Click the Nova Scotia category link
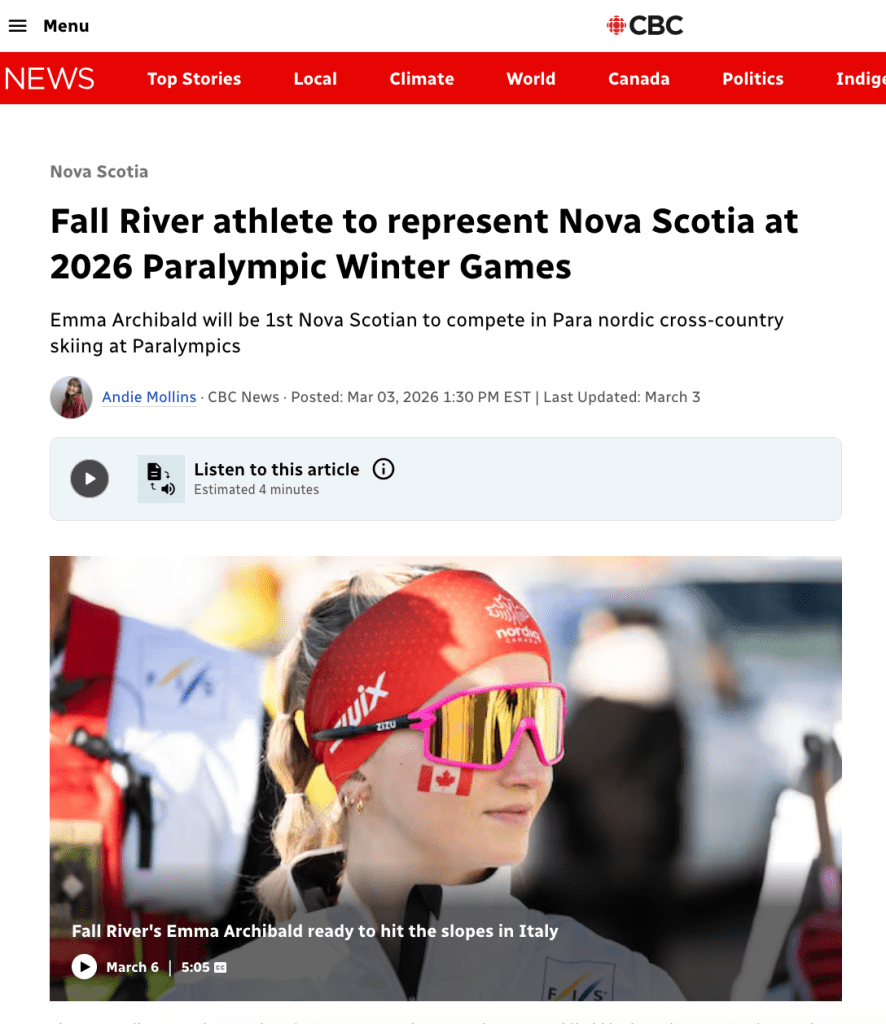Image resolution: width=886 pixels, height=1024 pixels. 99,172
